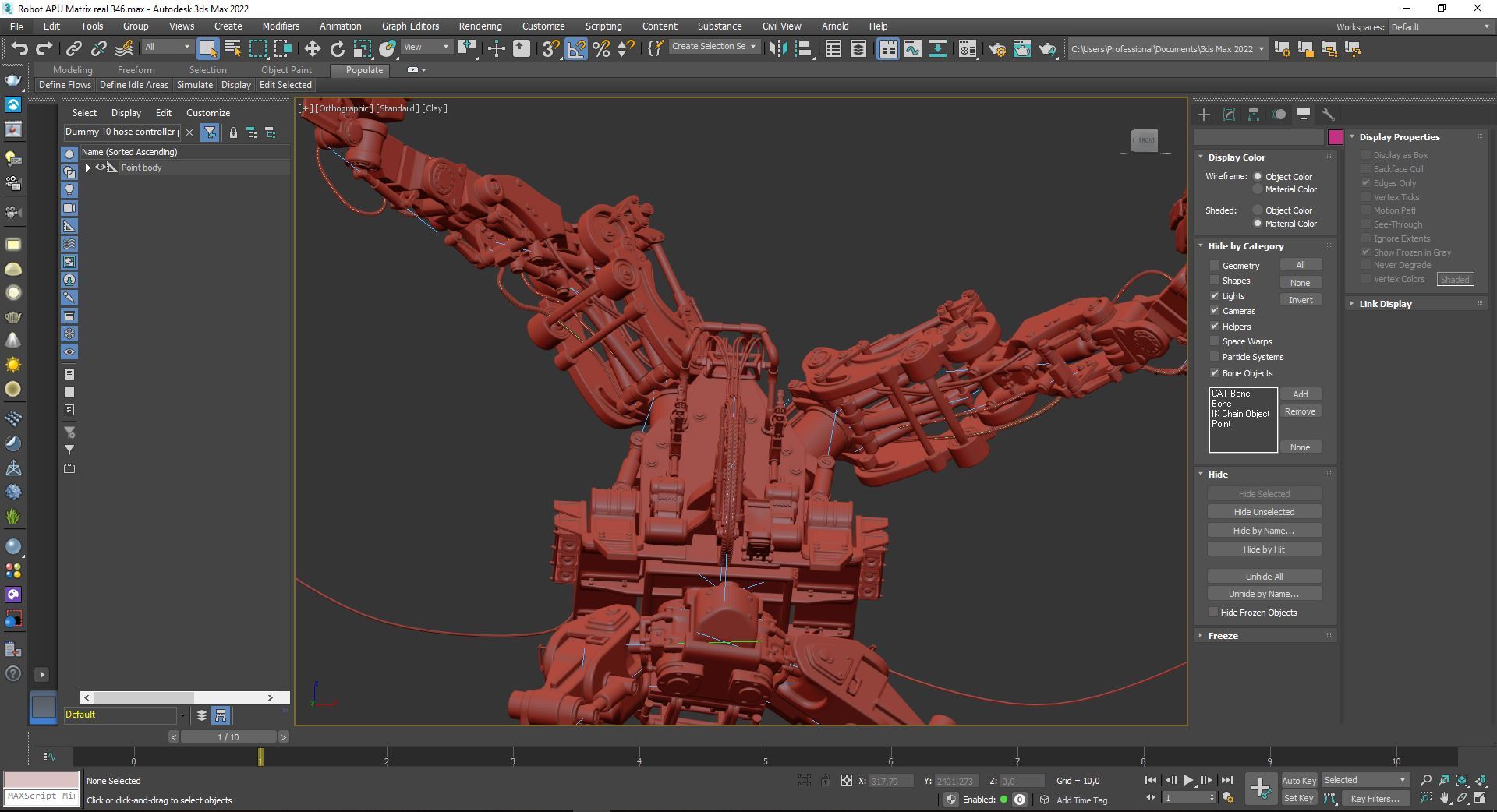Select the Move tool in main toolbar
Image resolution: width=1497 pixels, height=812 pixels.
312,49
